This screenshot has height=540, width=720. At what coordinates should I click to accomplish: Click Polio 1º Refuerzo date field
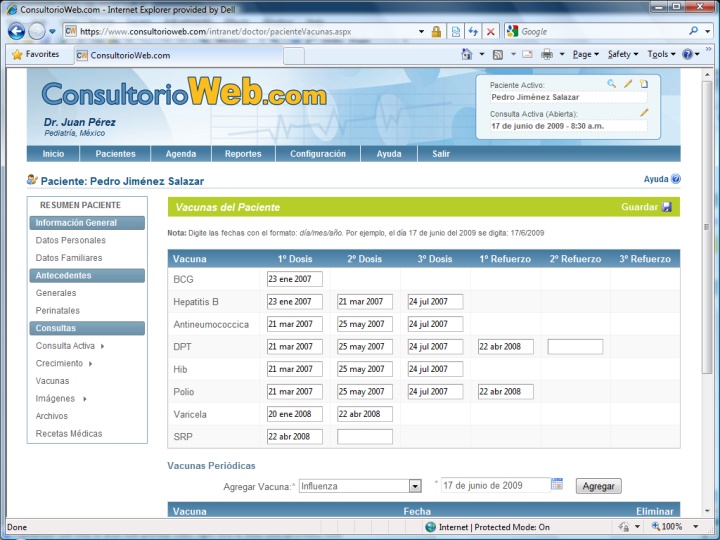pyautogui.click(x=506, y=392)
